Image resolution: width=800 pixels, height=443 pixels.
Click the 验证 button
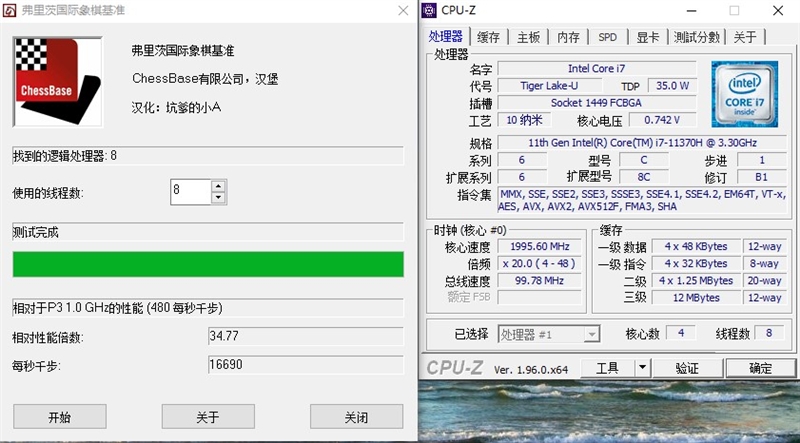point(687,368)
